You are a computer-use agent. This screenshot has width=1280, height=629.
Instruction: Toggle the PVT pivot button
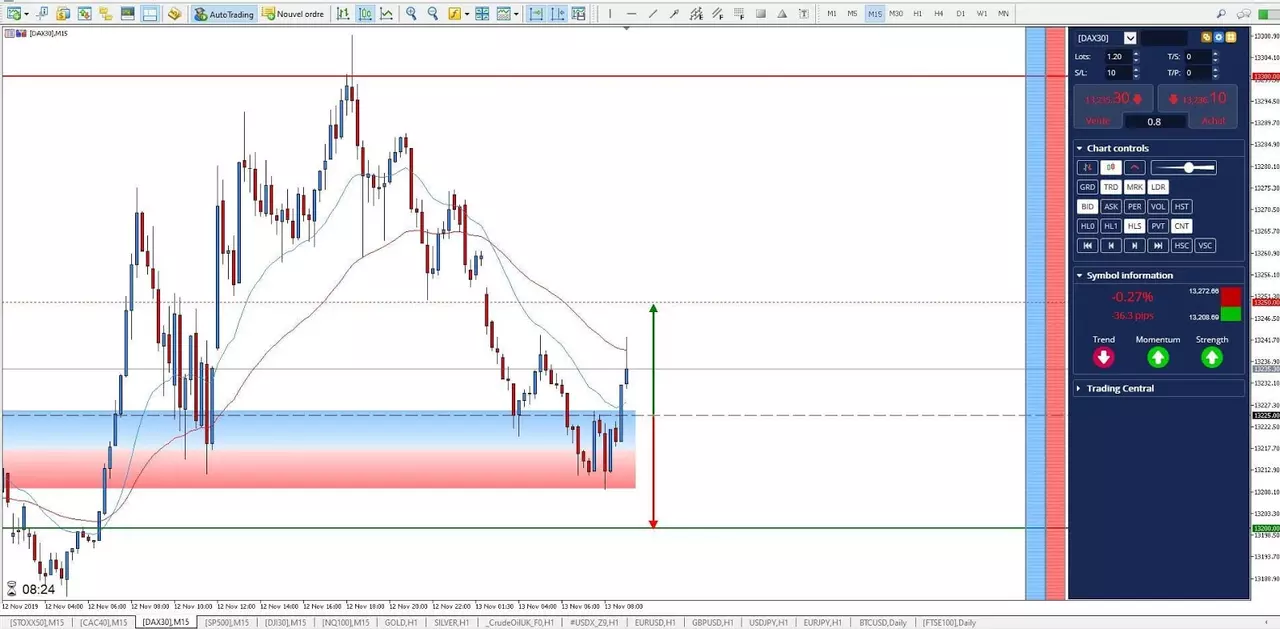(x=1158, y=226)
